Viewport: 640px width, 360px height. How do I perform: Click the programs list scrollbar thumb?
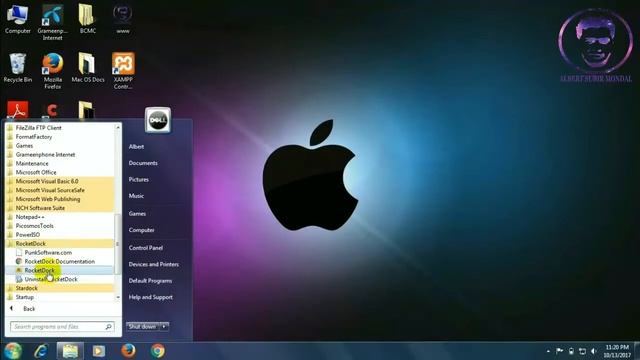coord(118,244)
